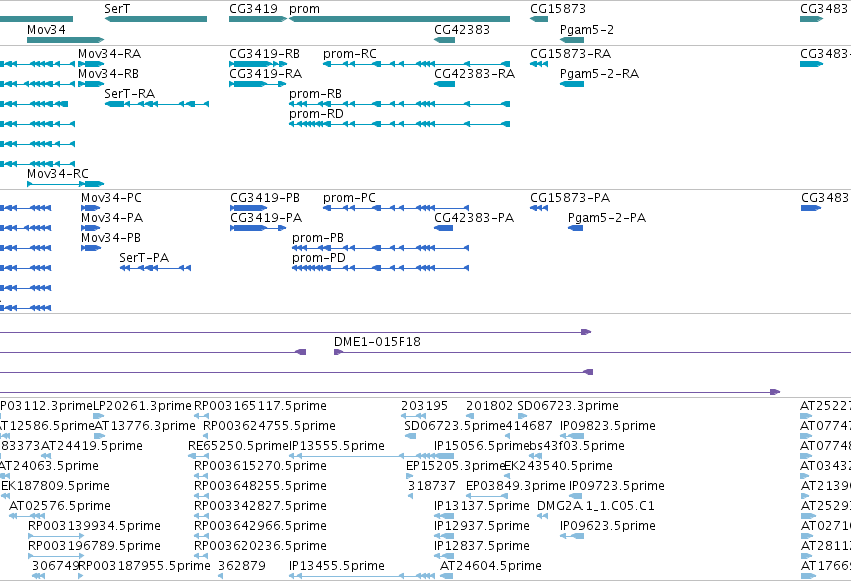Click coding sequence Mov34-PC
The image size is (851, 581).
[91, 208]
